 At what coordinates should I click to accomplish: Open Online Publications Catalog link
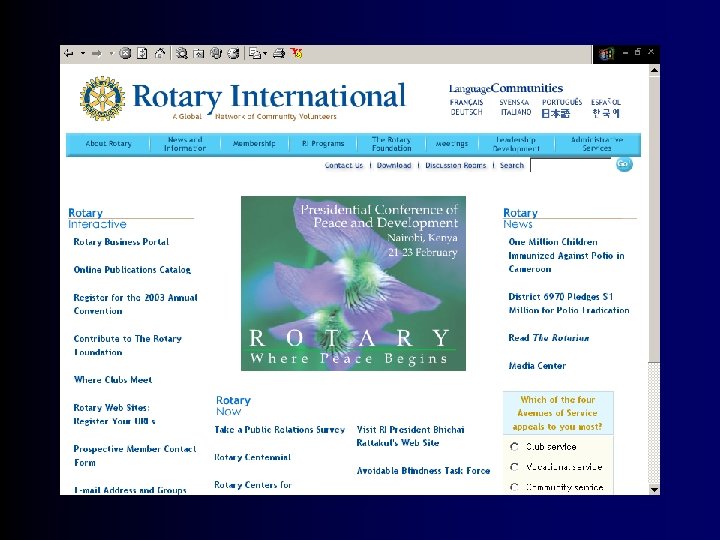click(132, 270)
